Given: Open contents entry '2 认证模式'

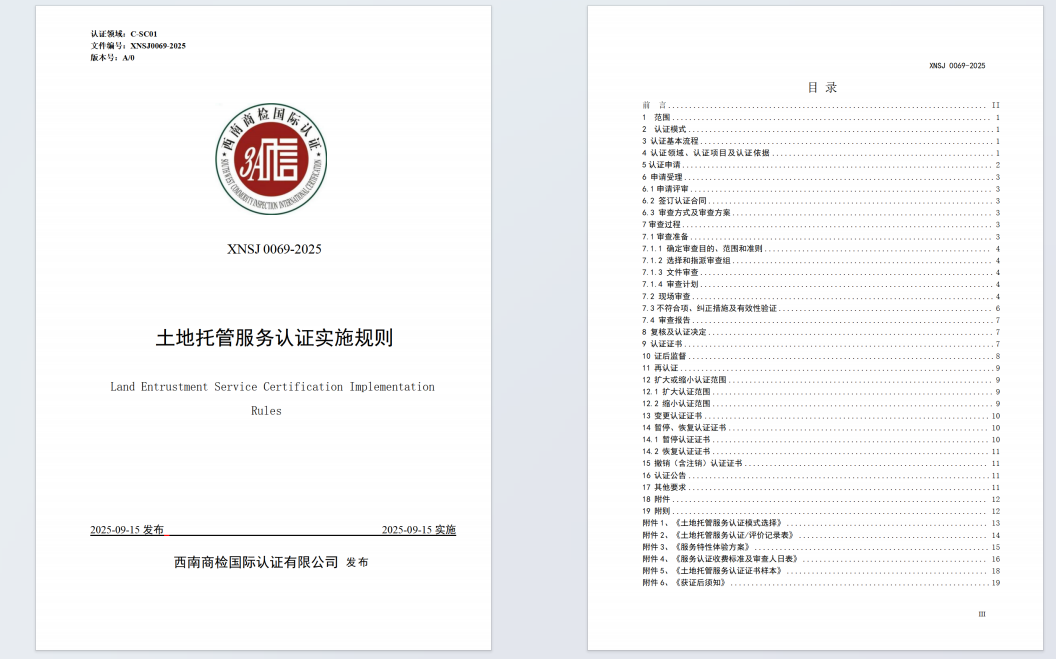Looking at the screenshot, I should (x=821, y=129).
